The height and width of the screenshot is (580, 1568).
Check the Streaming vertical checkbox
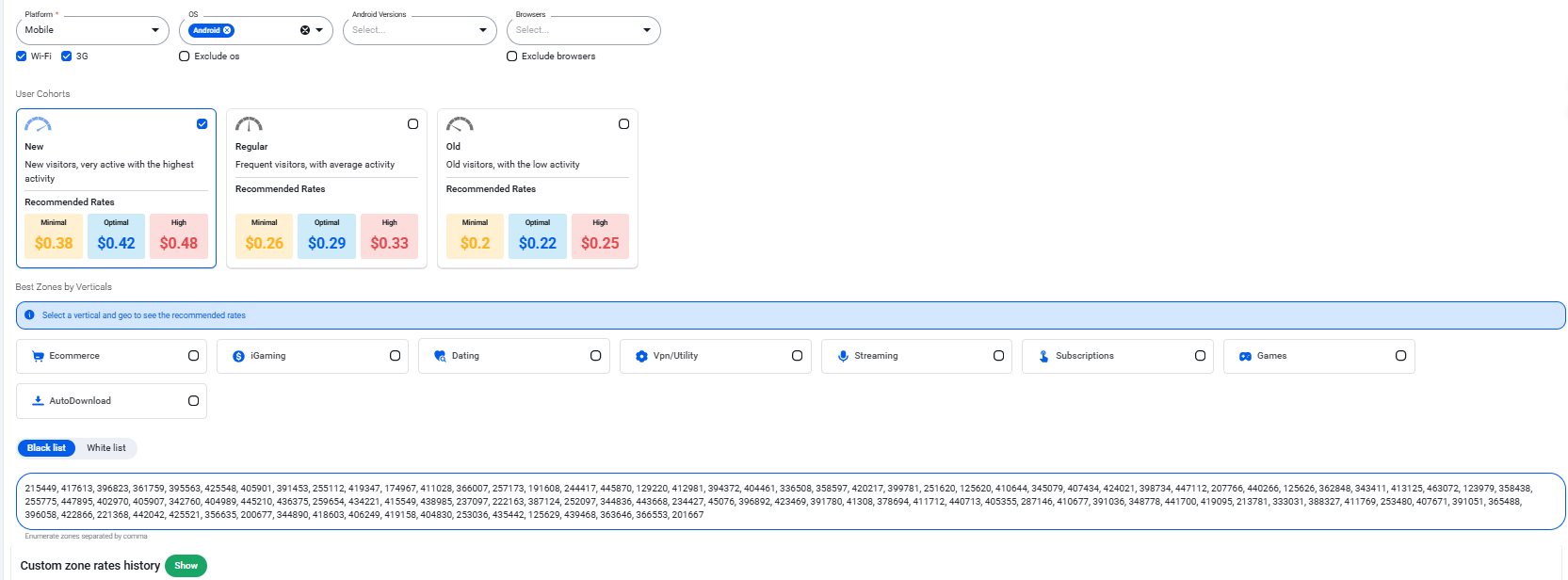click(x=998, y=356)
